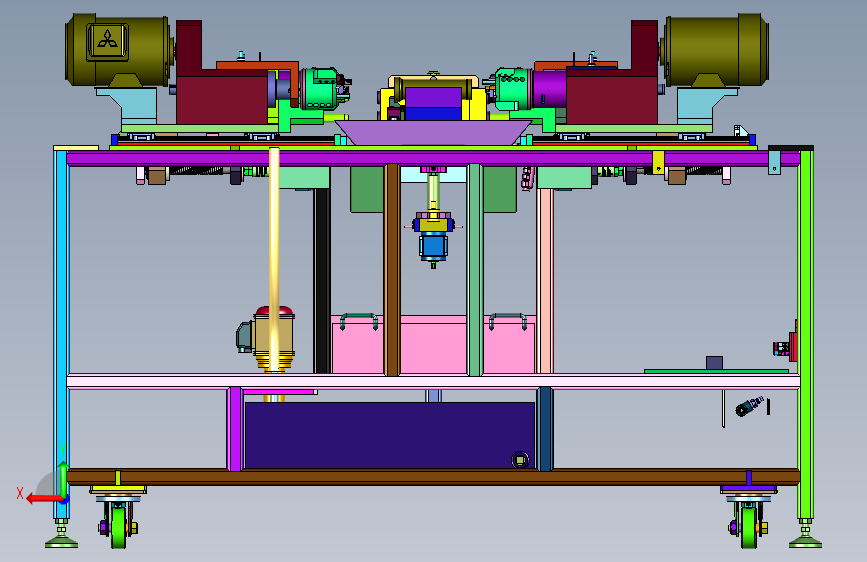Image resolution: width=867 pixels, height=562 pixels.
Task: Pick the right green chuck
Action: (x=513, y=89)
